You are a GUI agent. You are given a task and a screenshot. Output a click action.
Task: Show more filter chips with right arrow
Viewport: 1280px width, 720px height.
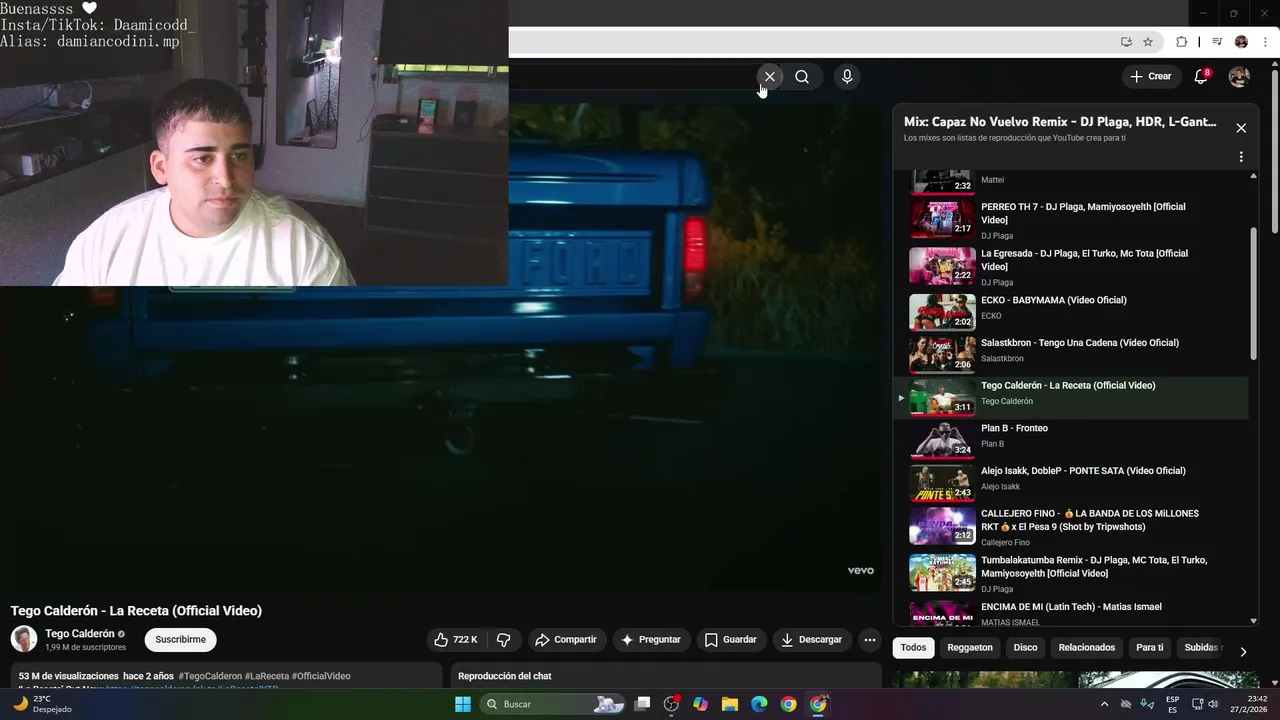point(1243,651)
